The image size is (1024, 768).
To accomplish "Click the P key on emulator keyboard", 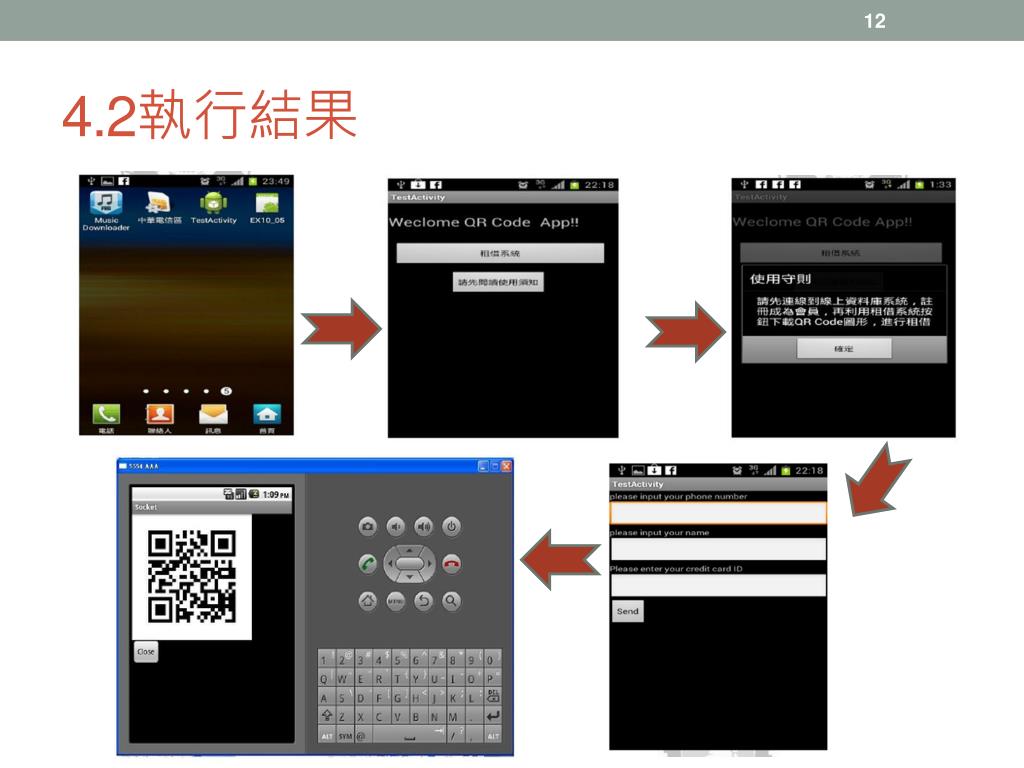I will 493,677.
